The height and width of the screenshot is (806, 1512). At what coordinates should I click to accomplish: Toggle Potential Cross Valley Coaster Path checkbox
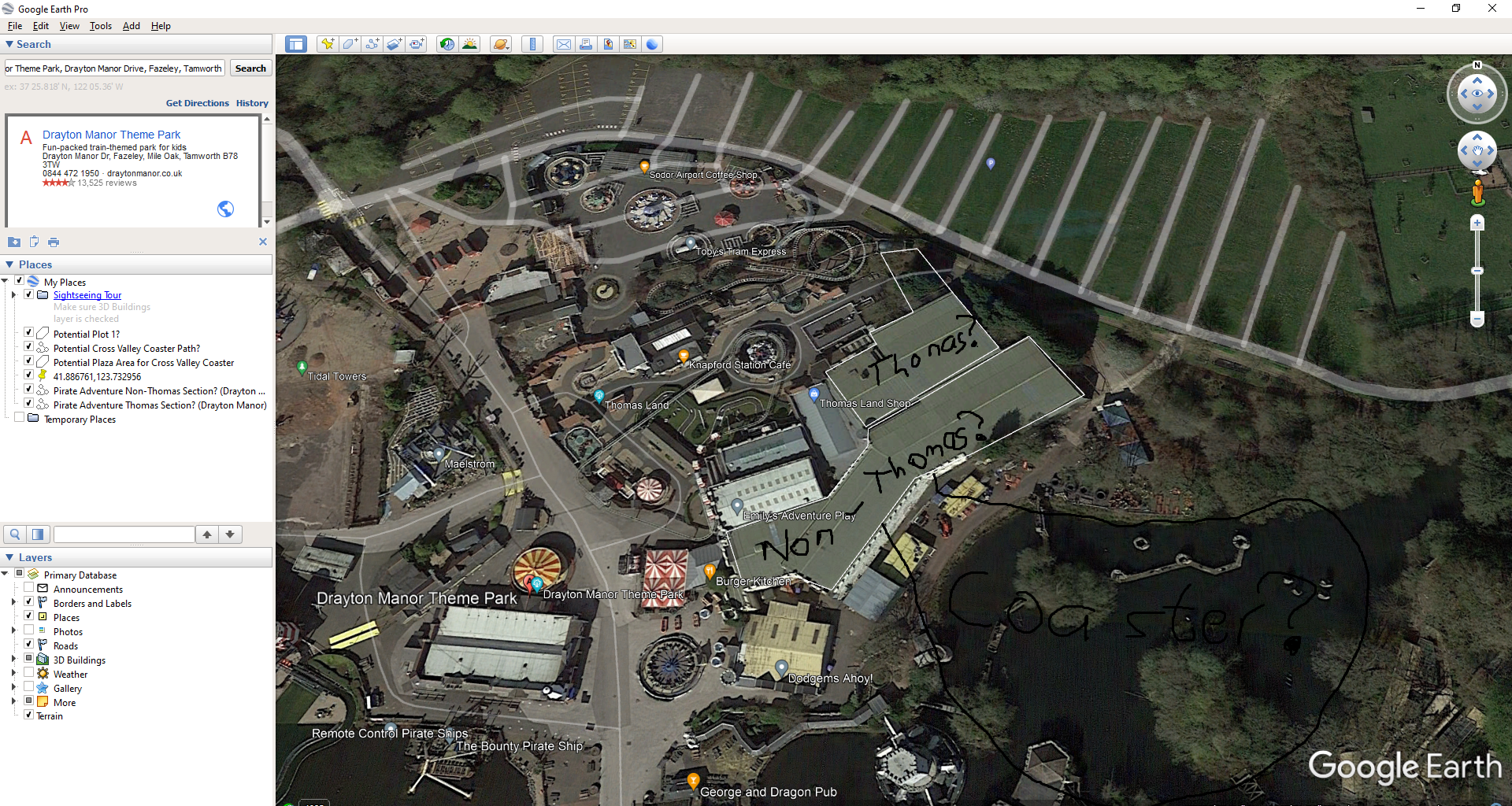(29, 347)
